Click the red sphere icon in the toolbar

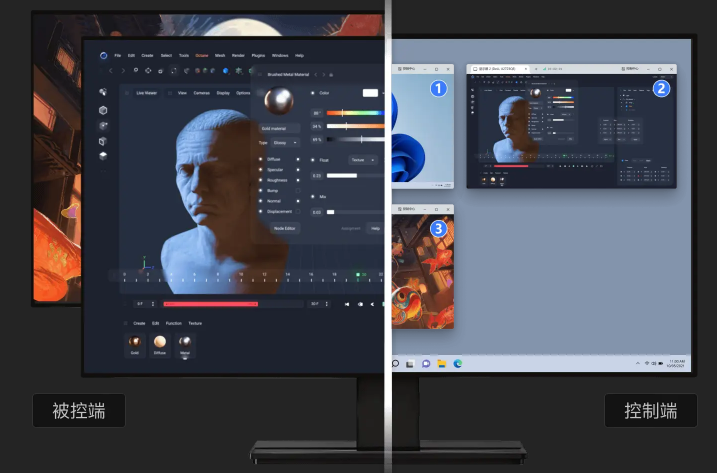click(198, 71)
